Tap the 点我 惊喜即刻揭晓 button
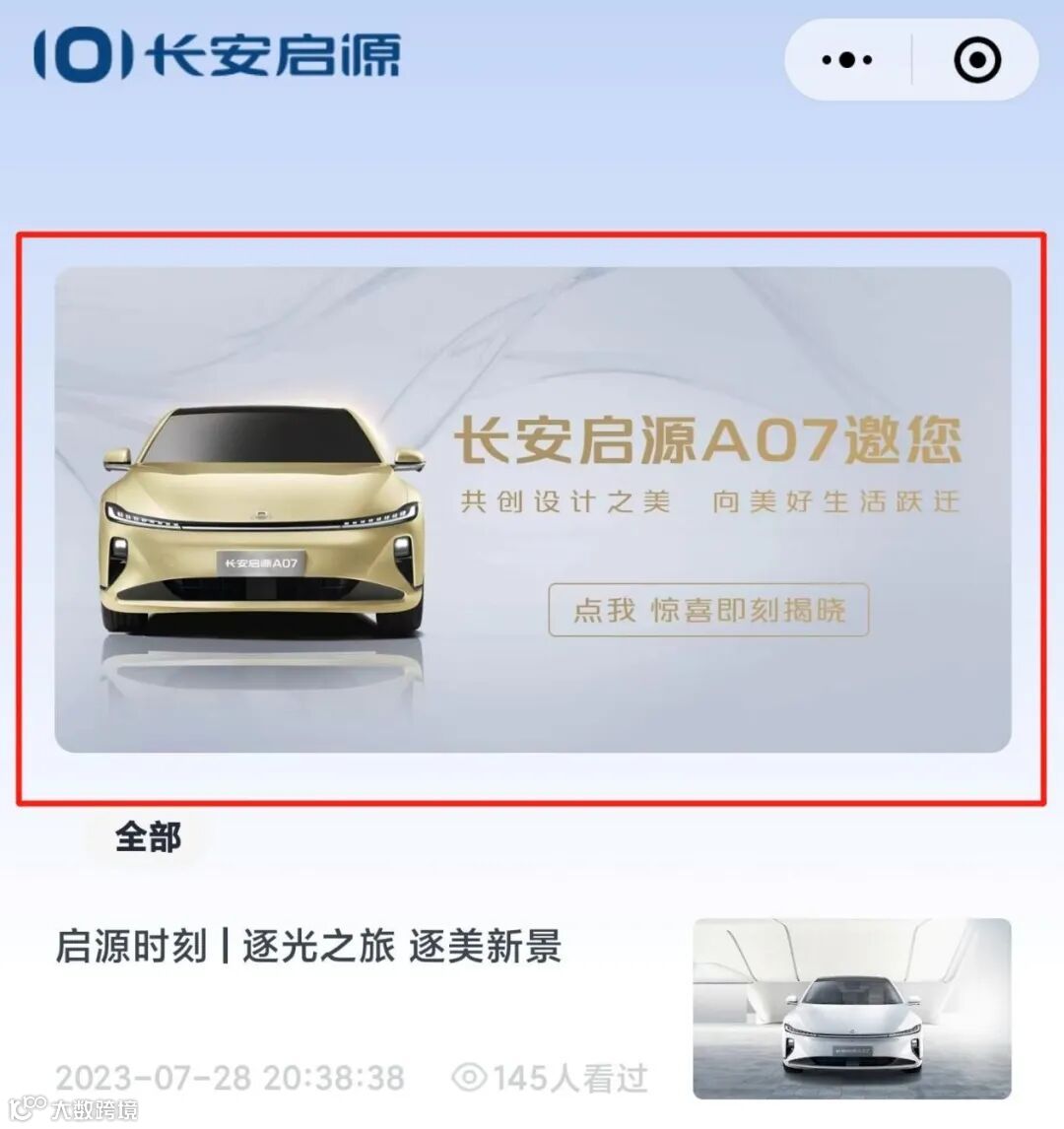Image resolution: width=1064 pixels, height=1129 pixels. (708, 610)
